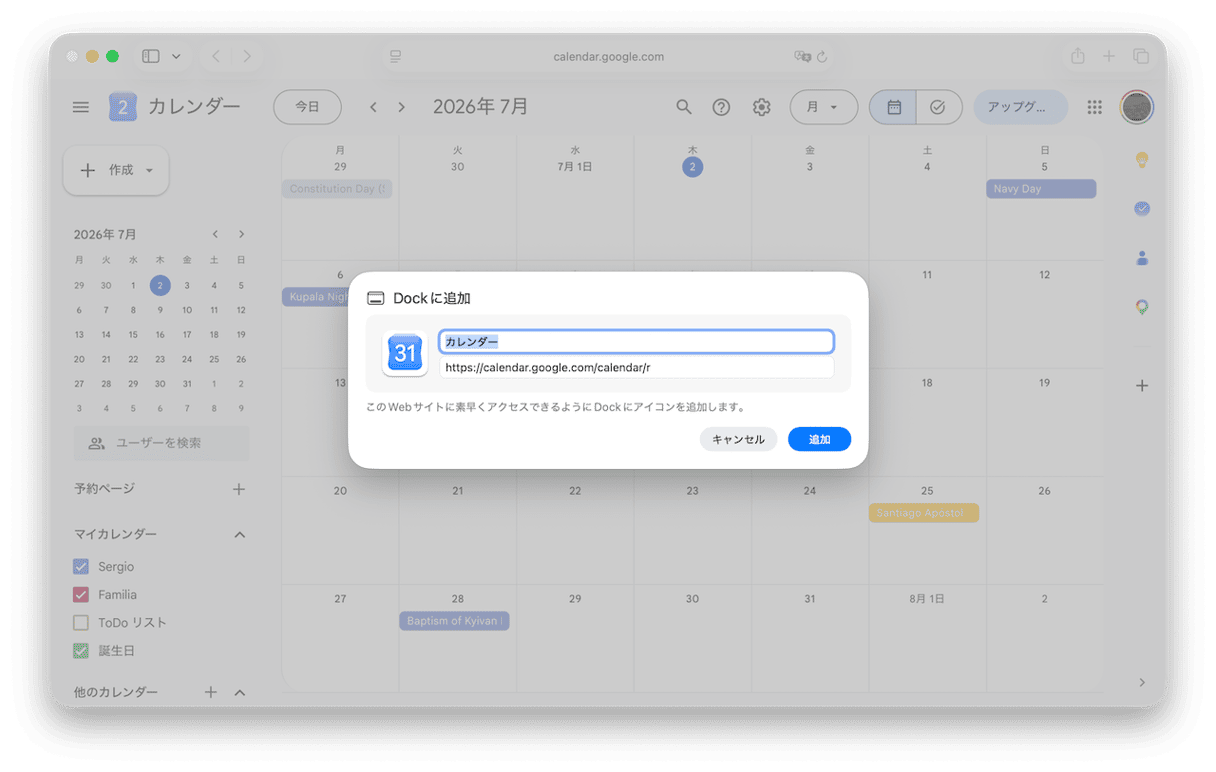The width and height of the screenshot is (1216, 772).
Task: Click the 追加 button in the dialog
Action: 819,439
